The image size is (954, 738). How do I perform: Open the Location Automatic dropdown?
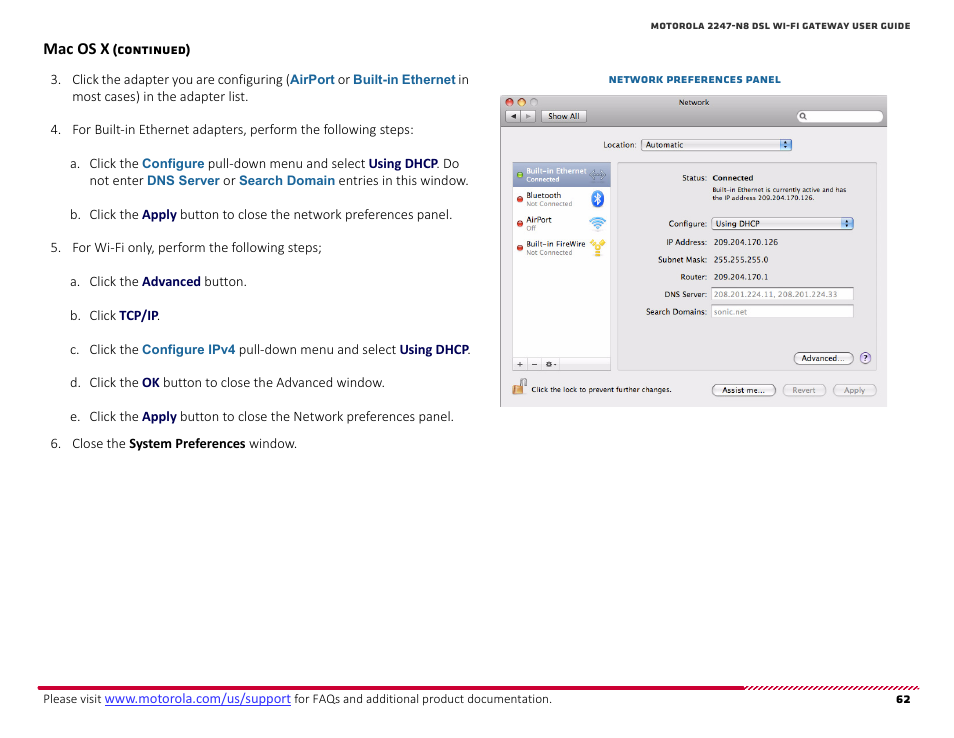tap(716, 145)
